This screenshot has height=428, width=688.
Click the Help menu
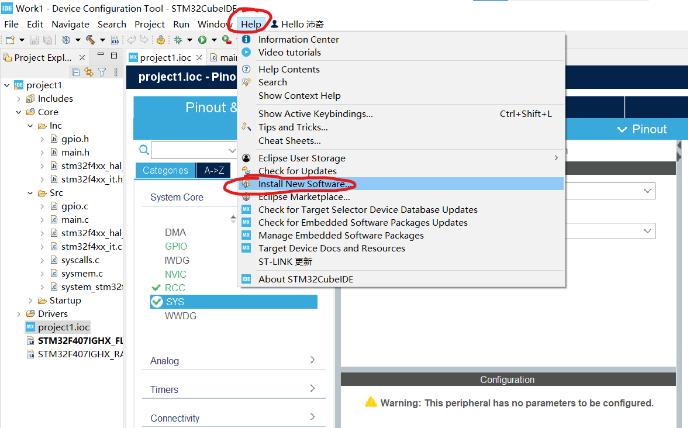point(251,24)
